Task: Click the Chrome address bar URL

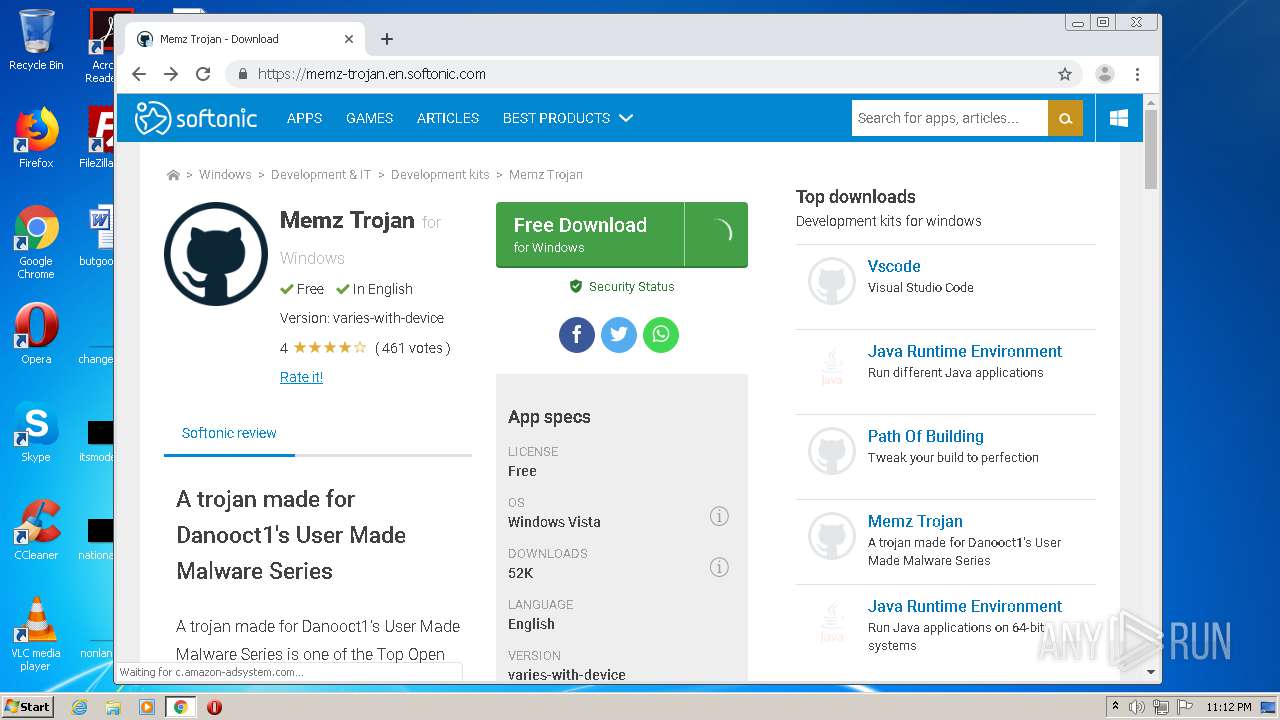Action: [x=372, y=74]
